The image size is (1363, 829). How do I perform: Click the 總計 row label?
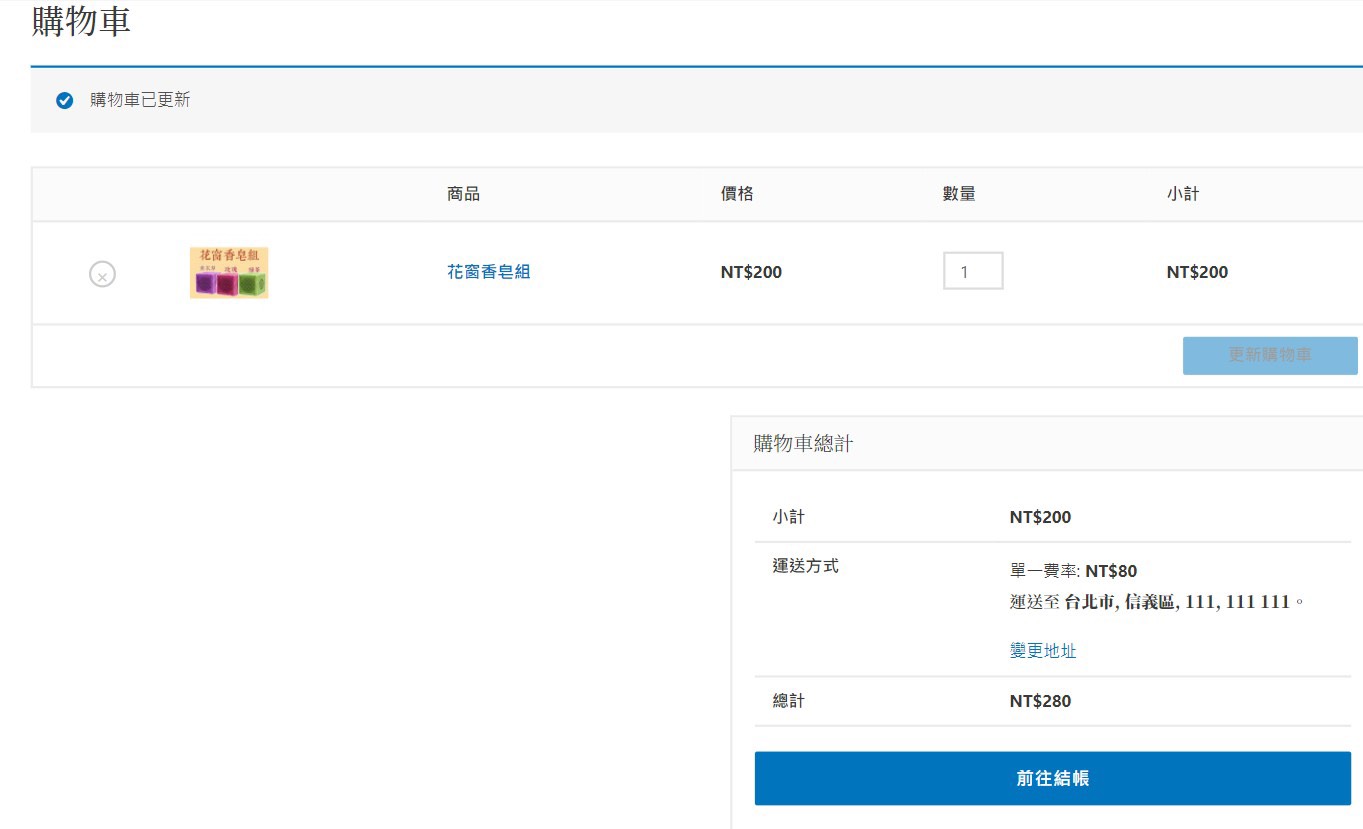(788, 702)
